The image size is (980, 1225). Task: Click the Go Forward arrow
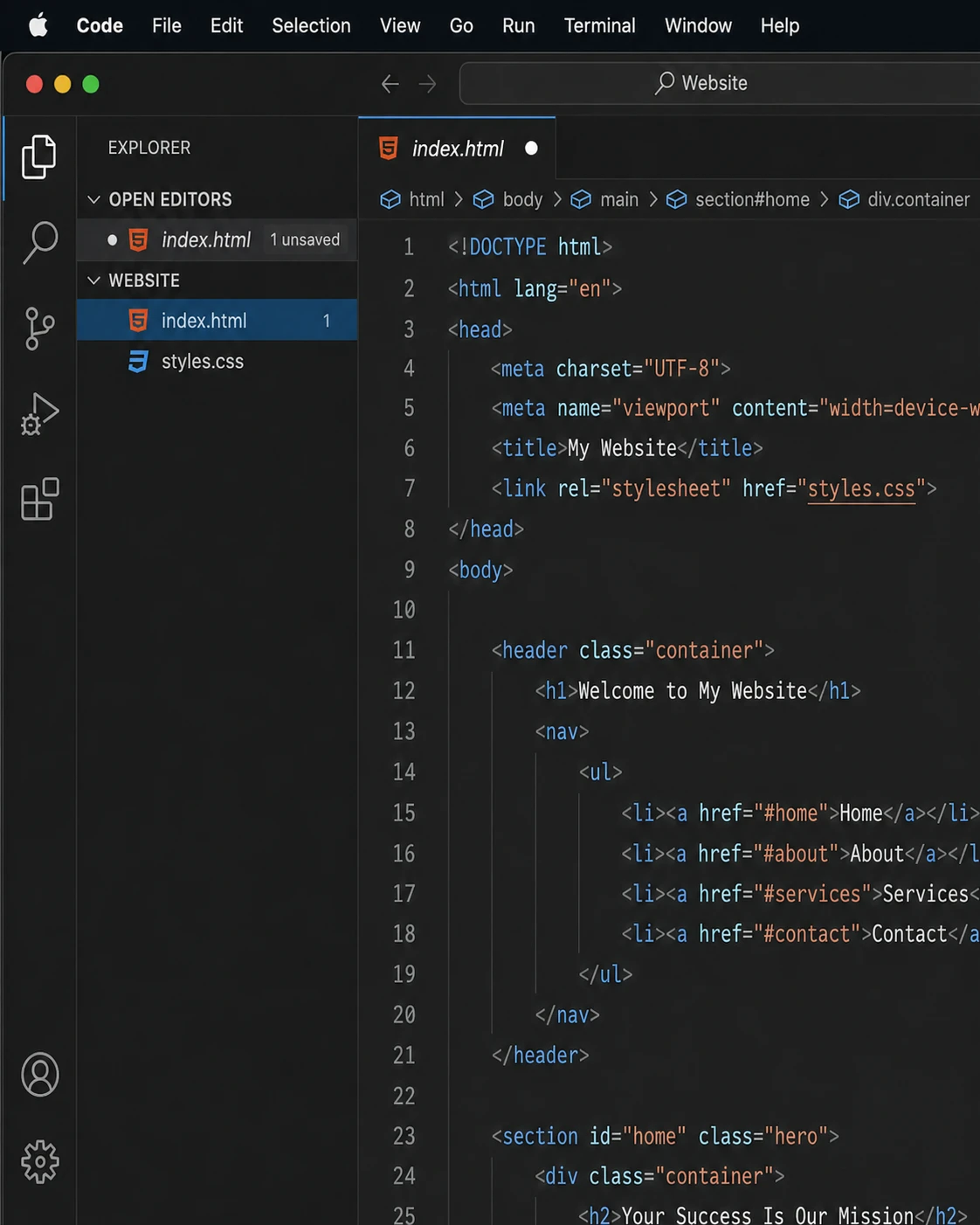(427, 84)
